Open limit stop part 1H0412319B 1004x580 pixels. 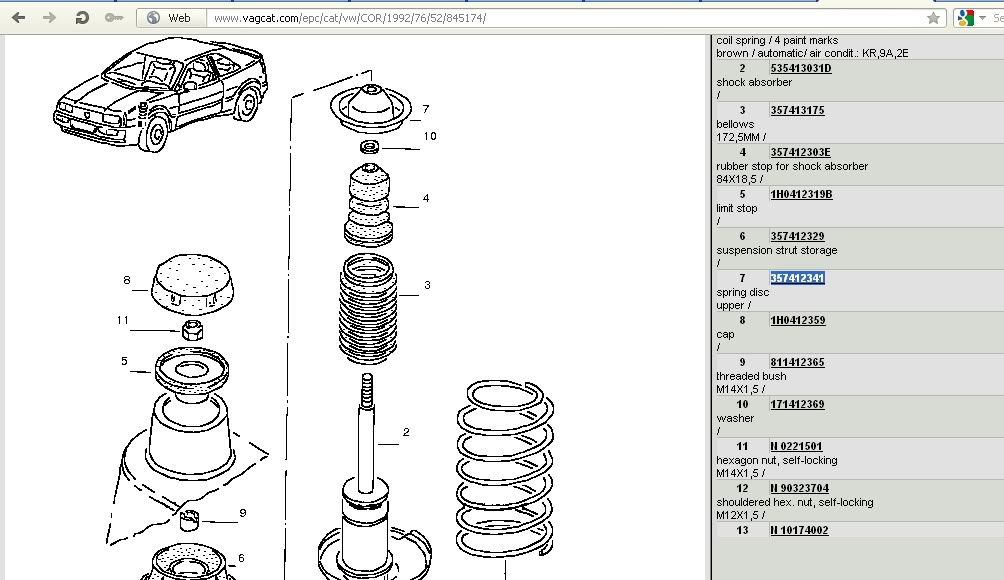pyautogui.click(x=801, y=194)
